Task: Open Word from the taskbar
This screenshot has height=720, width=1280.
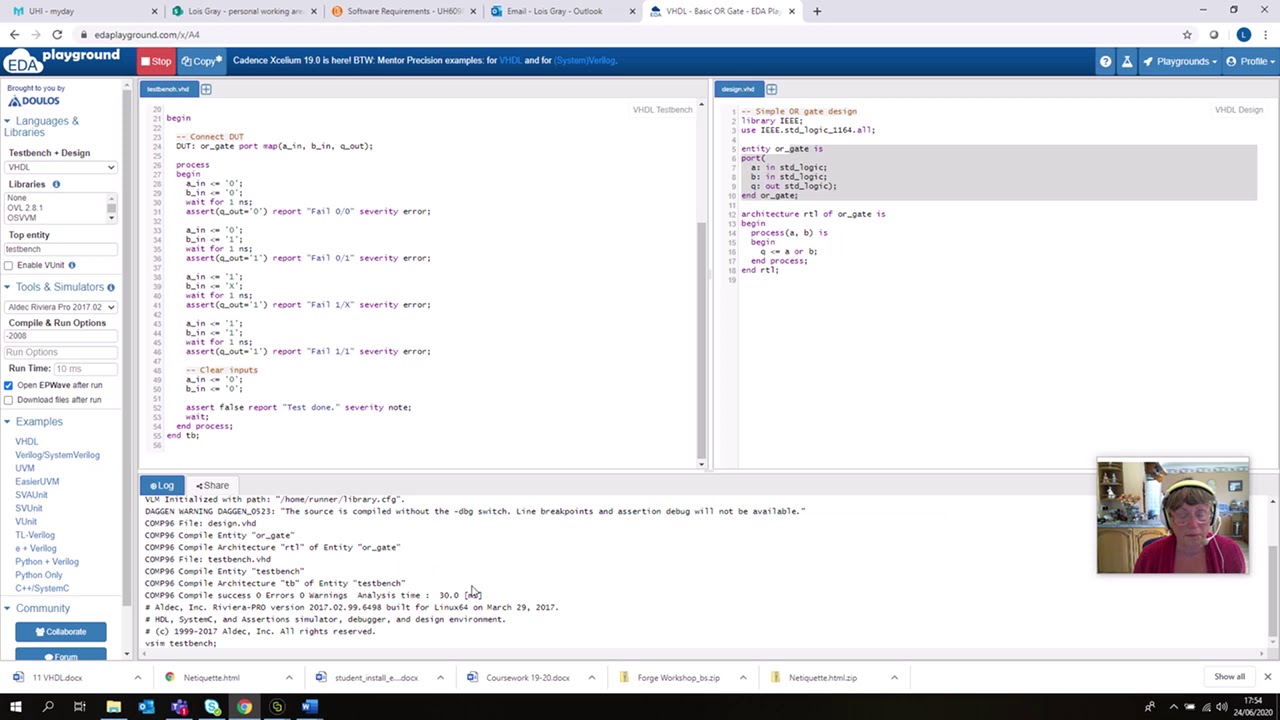Action: [309, 708]
